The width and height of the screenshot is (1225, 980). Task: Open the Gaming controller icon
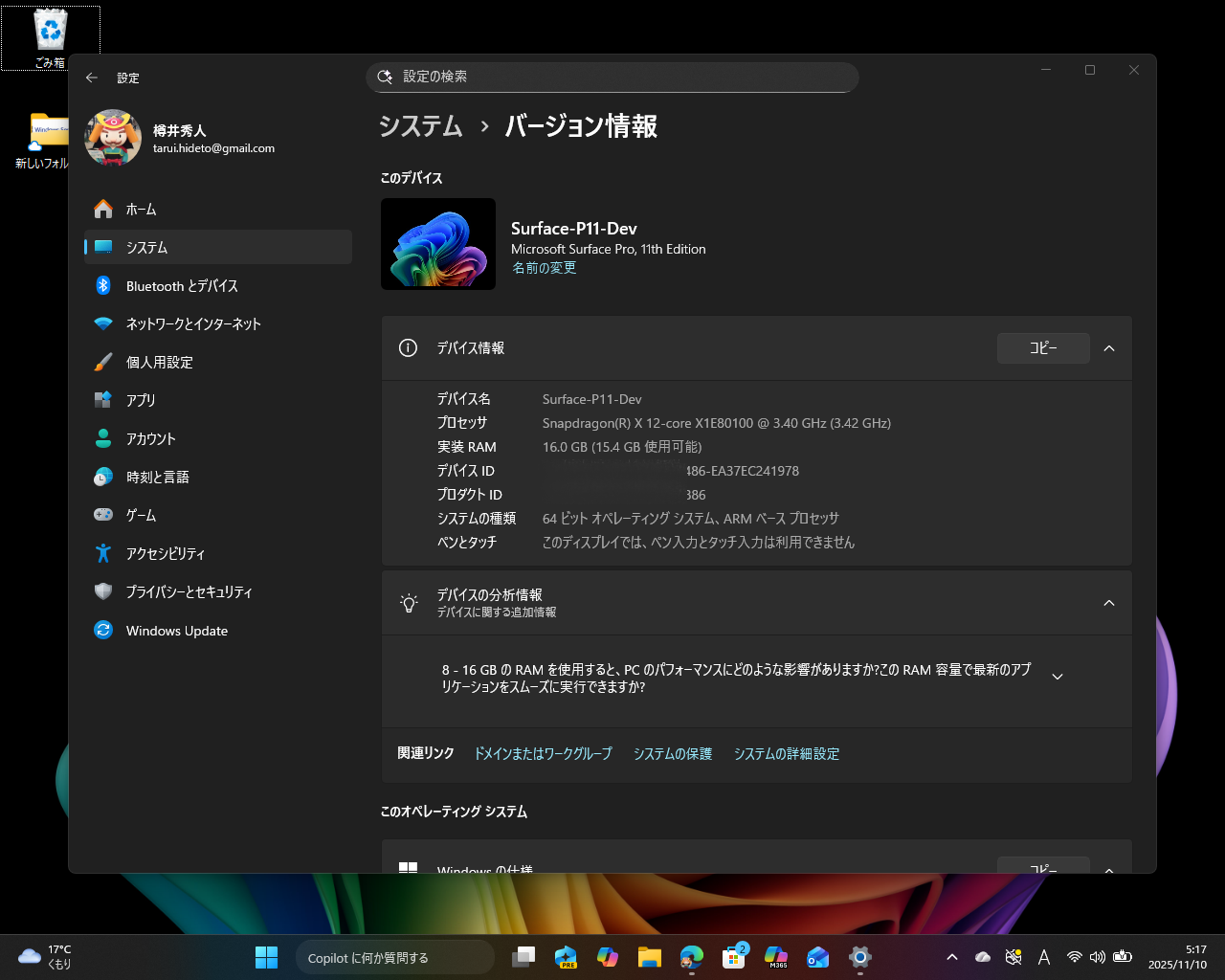pyautogui.click(x=105, y=515)
